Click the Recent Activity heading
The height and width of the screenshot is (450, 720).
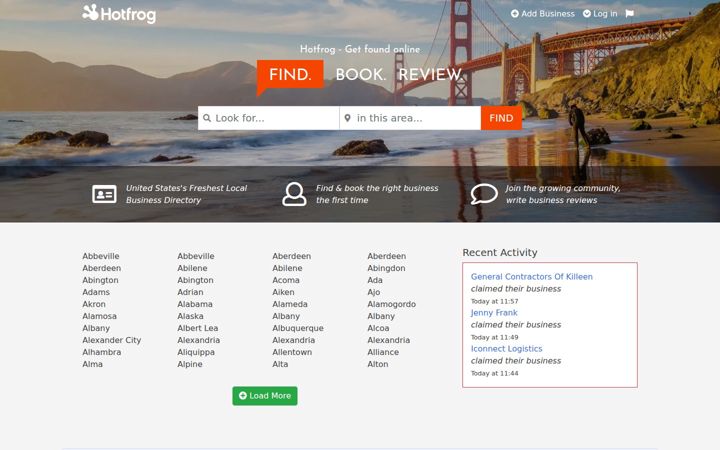tap(500, 253)
